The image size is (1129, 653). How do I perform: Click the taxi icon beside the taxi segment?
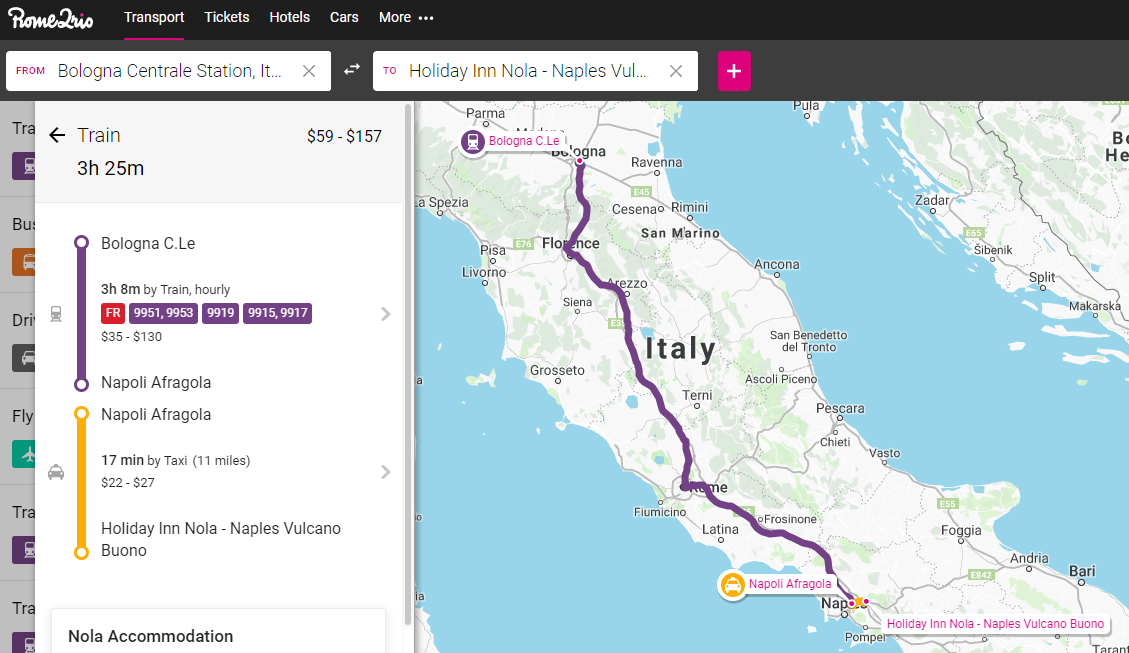pyautogui.click(x=56, y=472)
